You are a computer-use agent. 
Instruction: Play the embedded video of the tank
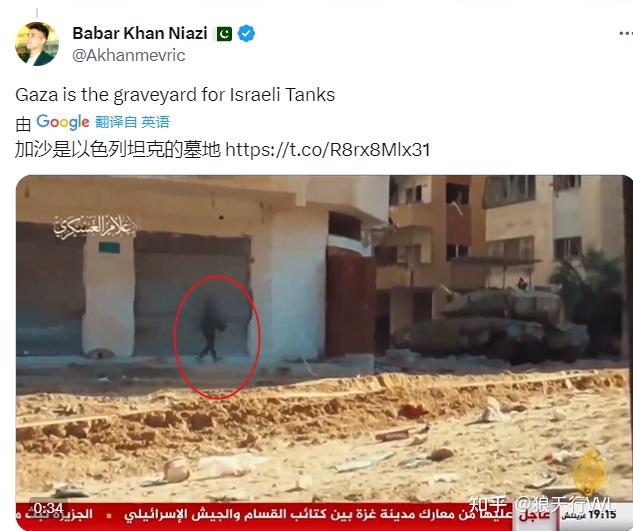point(324,353)
